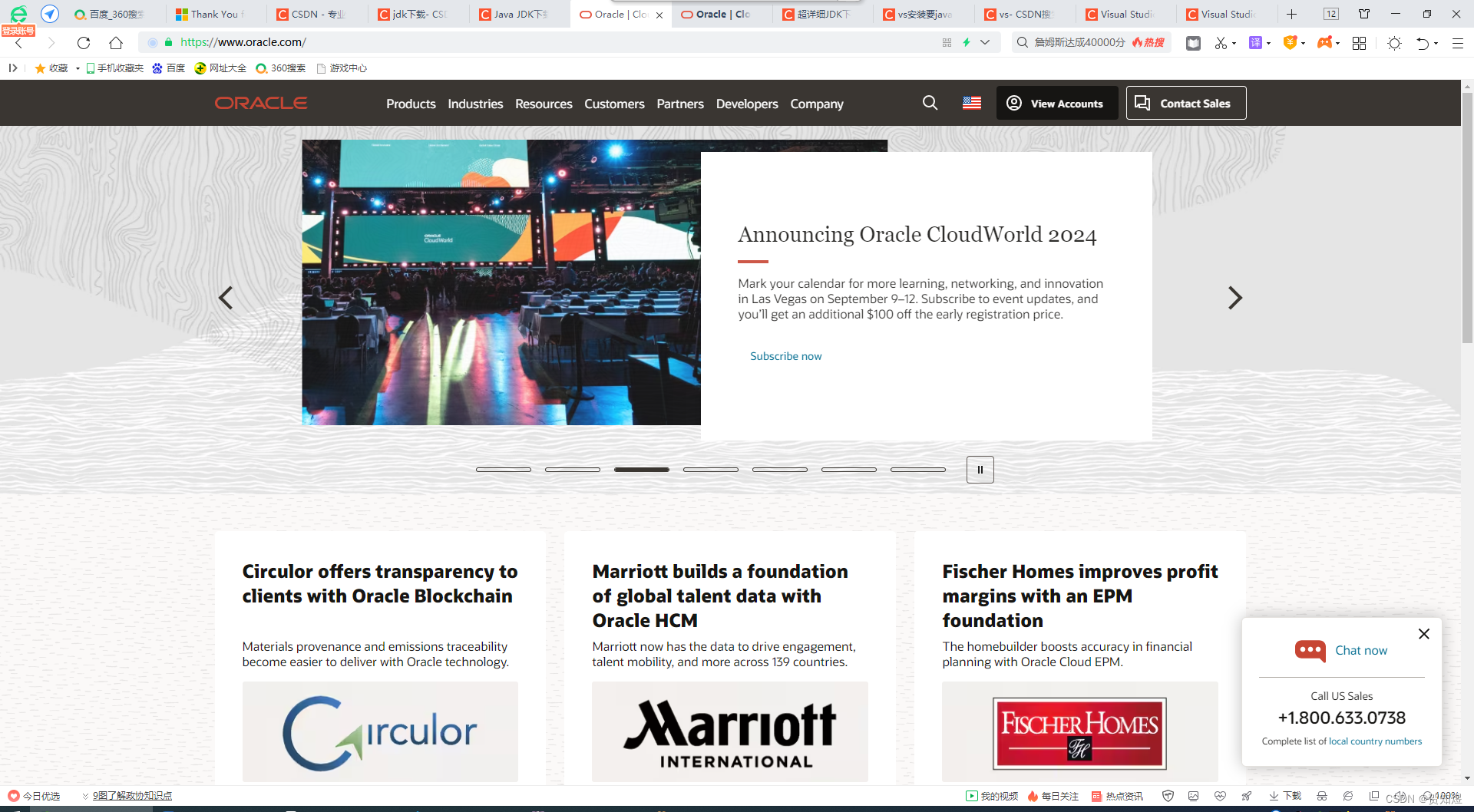
Task: Advance to the next carousel slide
Action: tap(1234, 298)
